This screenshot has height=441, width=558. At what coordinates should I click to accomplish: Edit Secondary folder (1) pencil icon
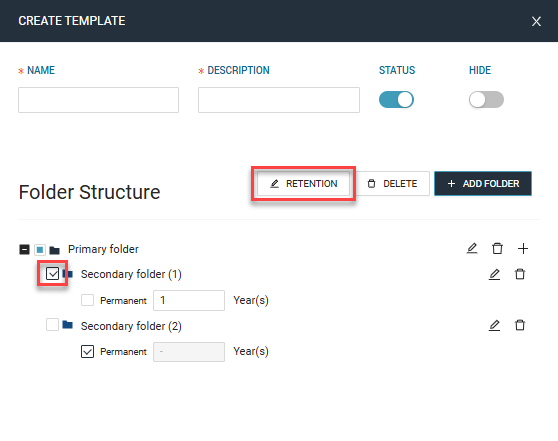click(x=494, y=274)
